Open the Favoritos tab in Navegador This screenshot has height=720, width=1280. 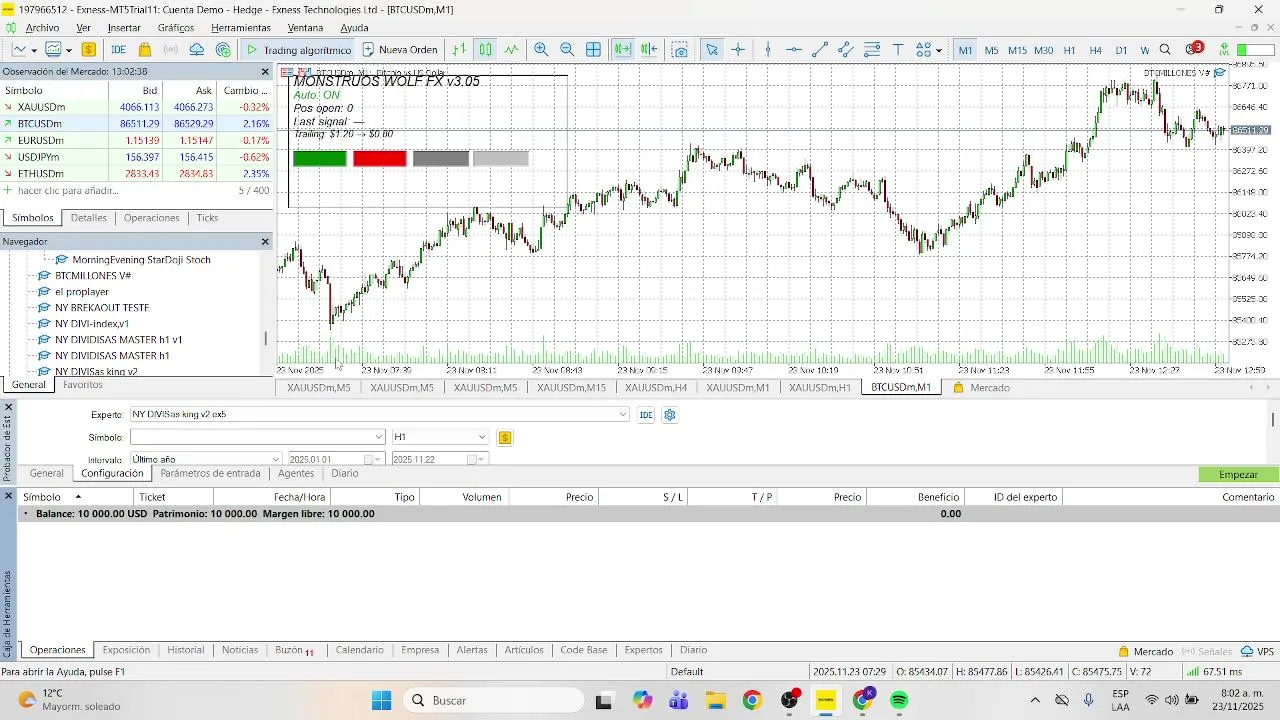[82, 384]
